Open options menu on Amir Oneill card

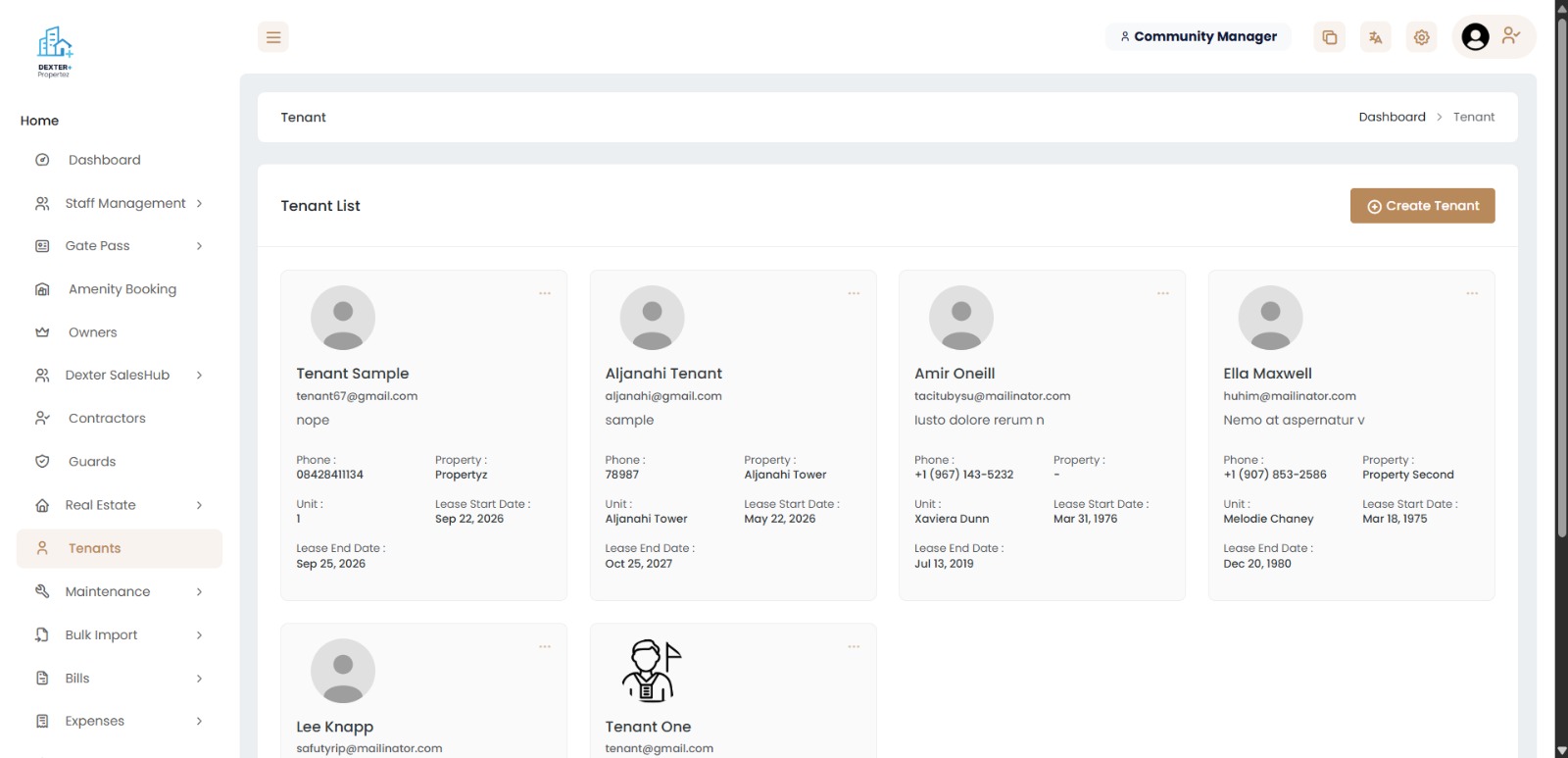(1163, 293)
